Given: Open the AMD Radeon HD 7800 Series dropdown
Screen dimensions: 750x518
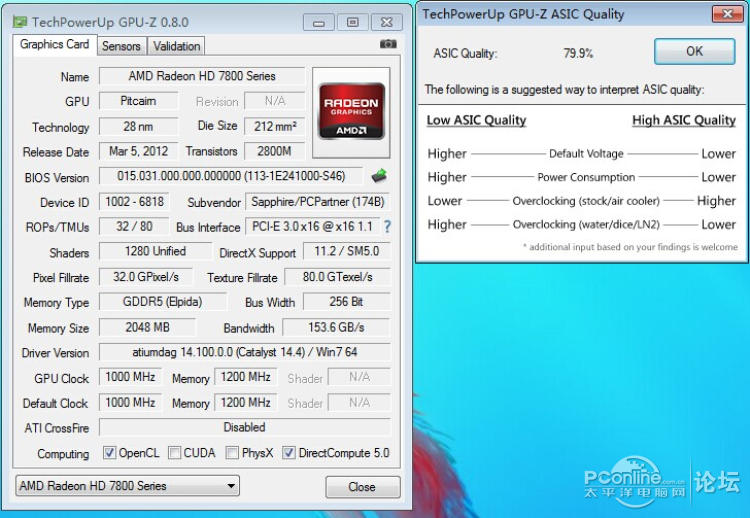Looking at the screenshot, I should [x=127, y=486].
